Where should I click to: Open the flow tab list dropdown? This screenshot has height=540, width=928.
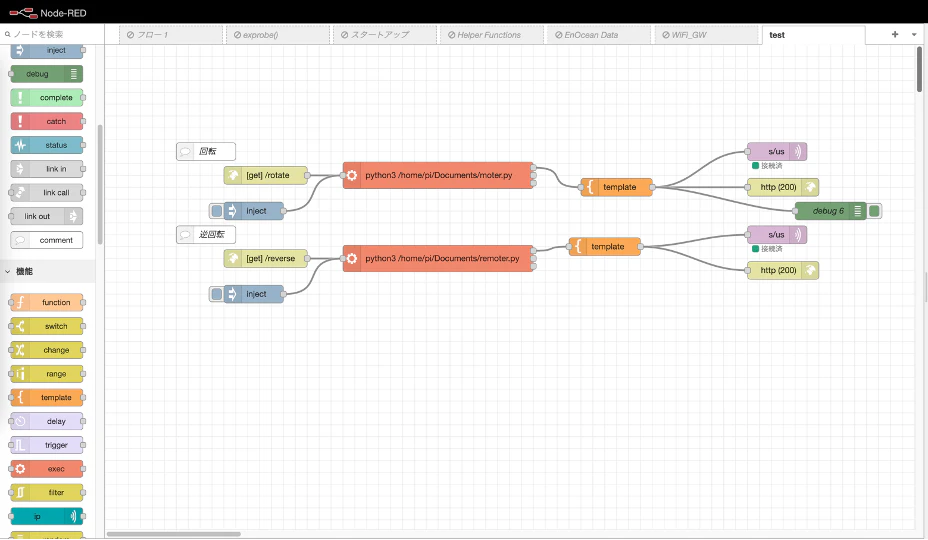[914, 34]
